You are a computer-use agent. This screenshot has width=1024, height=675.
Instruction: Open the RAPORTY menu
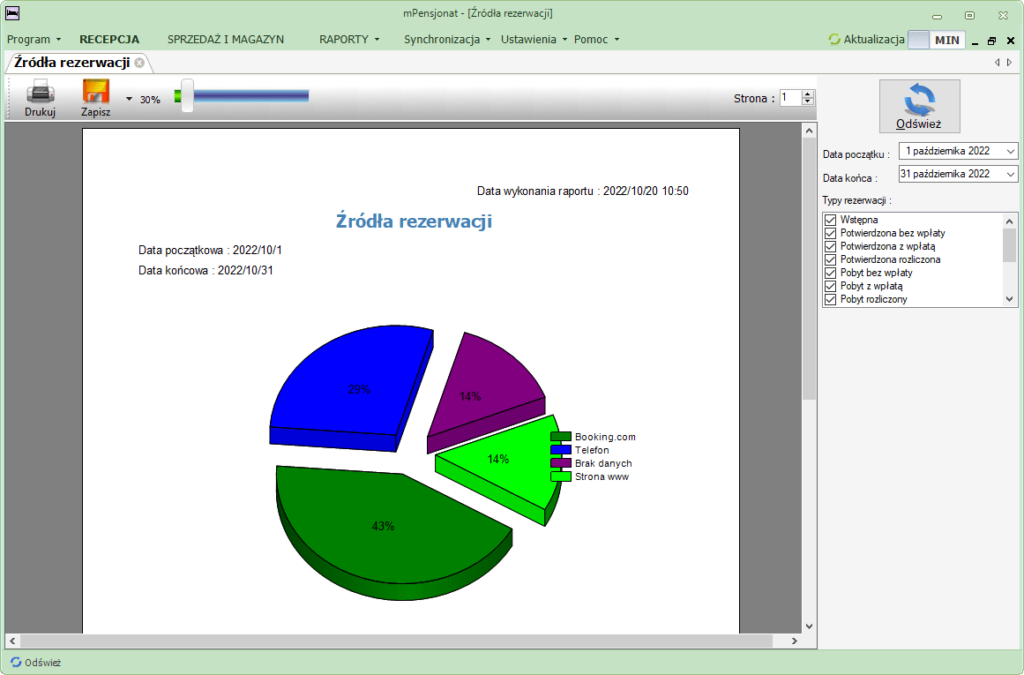tap(349, 39)
